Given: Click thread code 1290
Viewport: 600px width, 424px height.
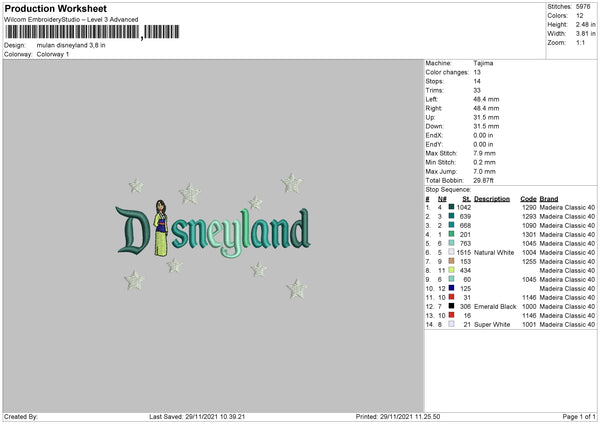Looking at the screenshot, I should (529, 207).
